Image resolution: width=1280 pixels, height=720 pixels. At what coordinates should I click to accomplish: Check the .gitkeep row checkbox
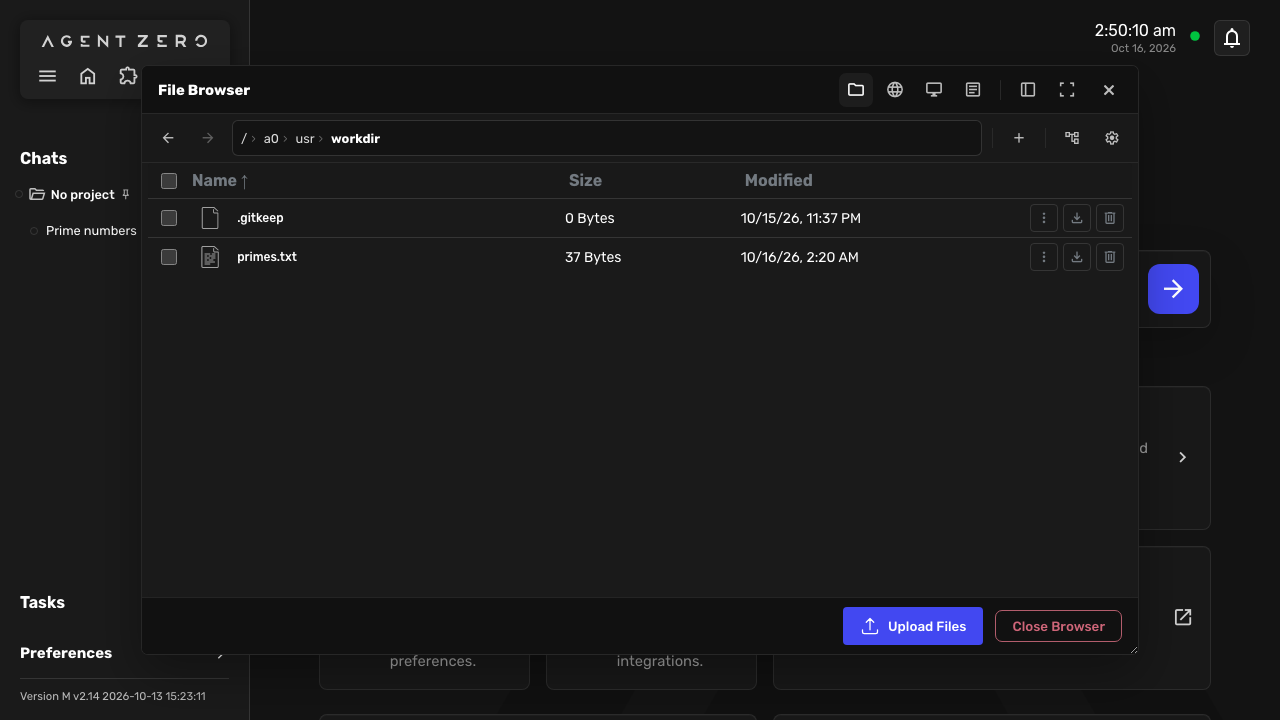coord(169,218)
